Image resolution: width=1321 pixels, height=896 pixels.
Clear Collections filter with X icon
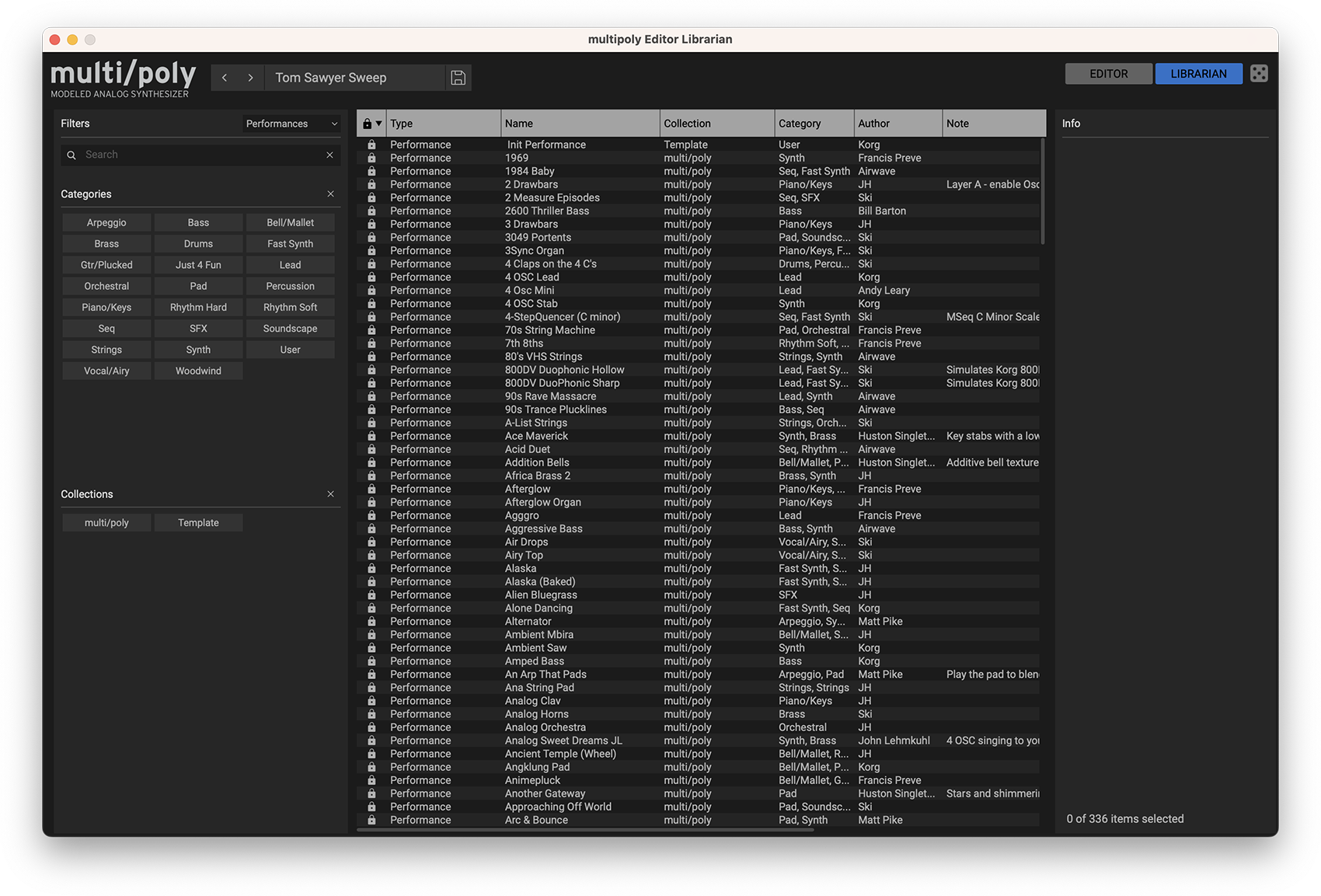pos(330,494)
